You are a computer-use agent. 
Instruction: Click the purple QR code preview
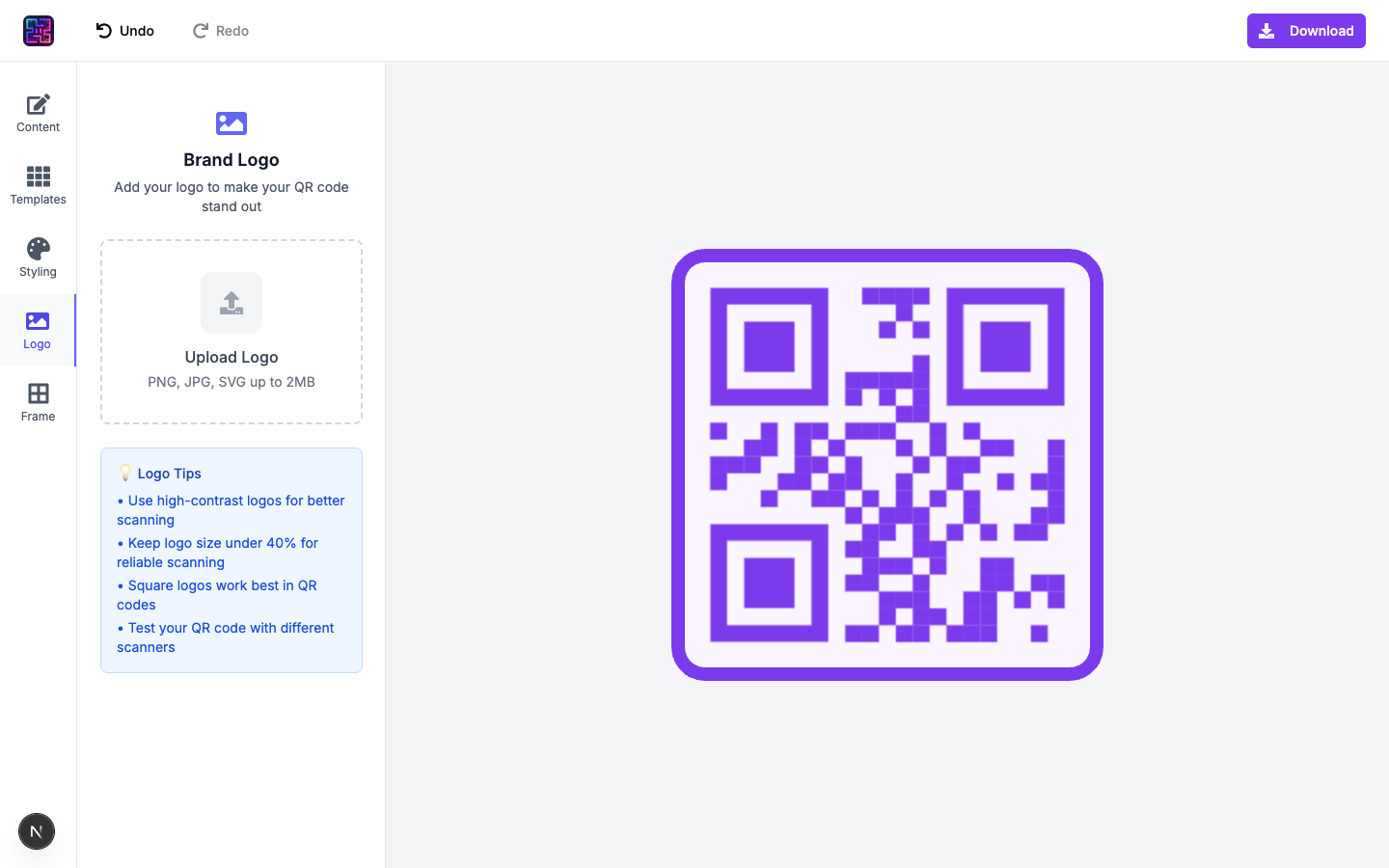point(886,465)
